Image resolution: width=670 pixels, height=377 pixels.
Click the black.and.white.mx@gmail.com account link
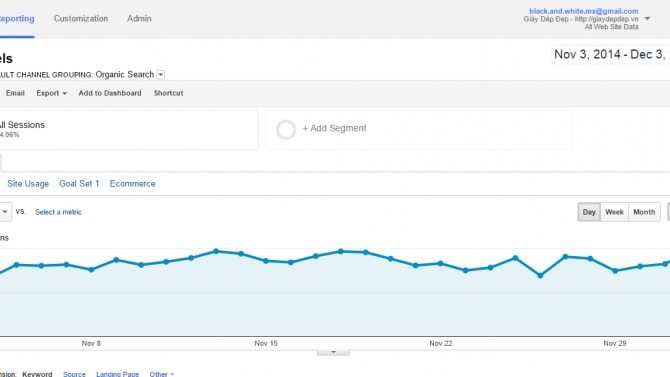[x=583, y=11]
